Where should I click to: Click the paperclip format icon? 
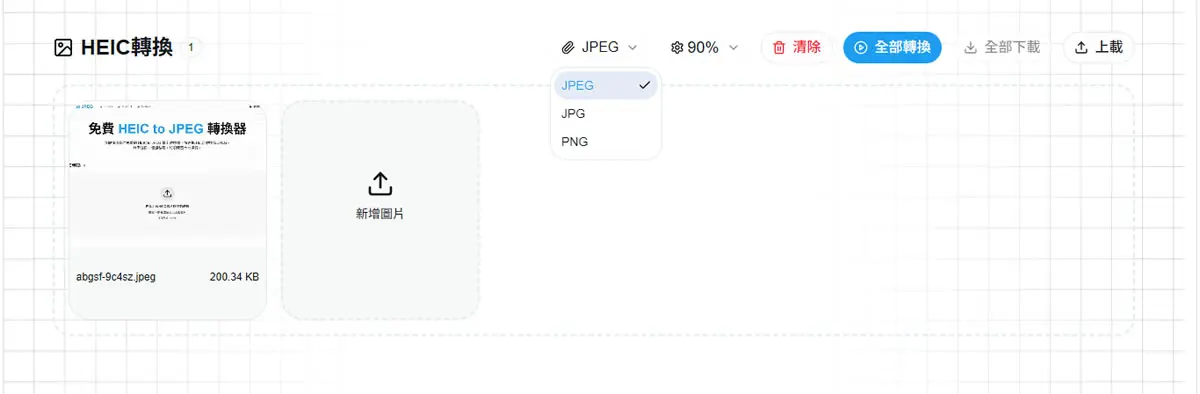pos(568,47)
